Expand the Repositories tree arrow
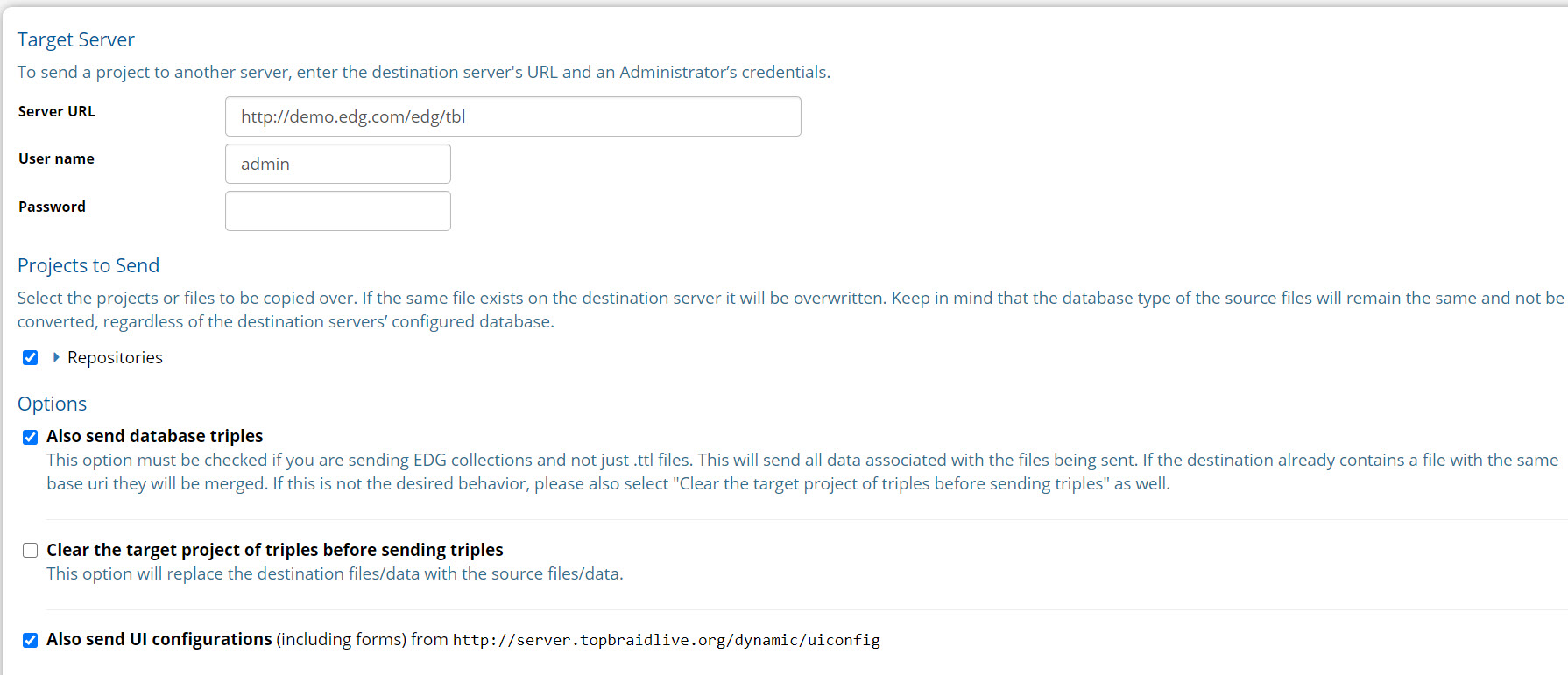The image size is (1568, 675). pos(56,357)
